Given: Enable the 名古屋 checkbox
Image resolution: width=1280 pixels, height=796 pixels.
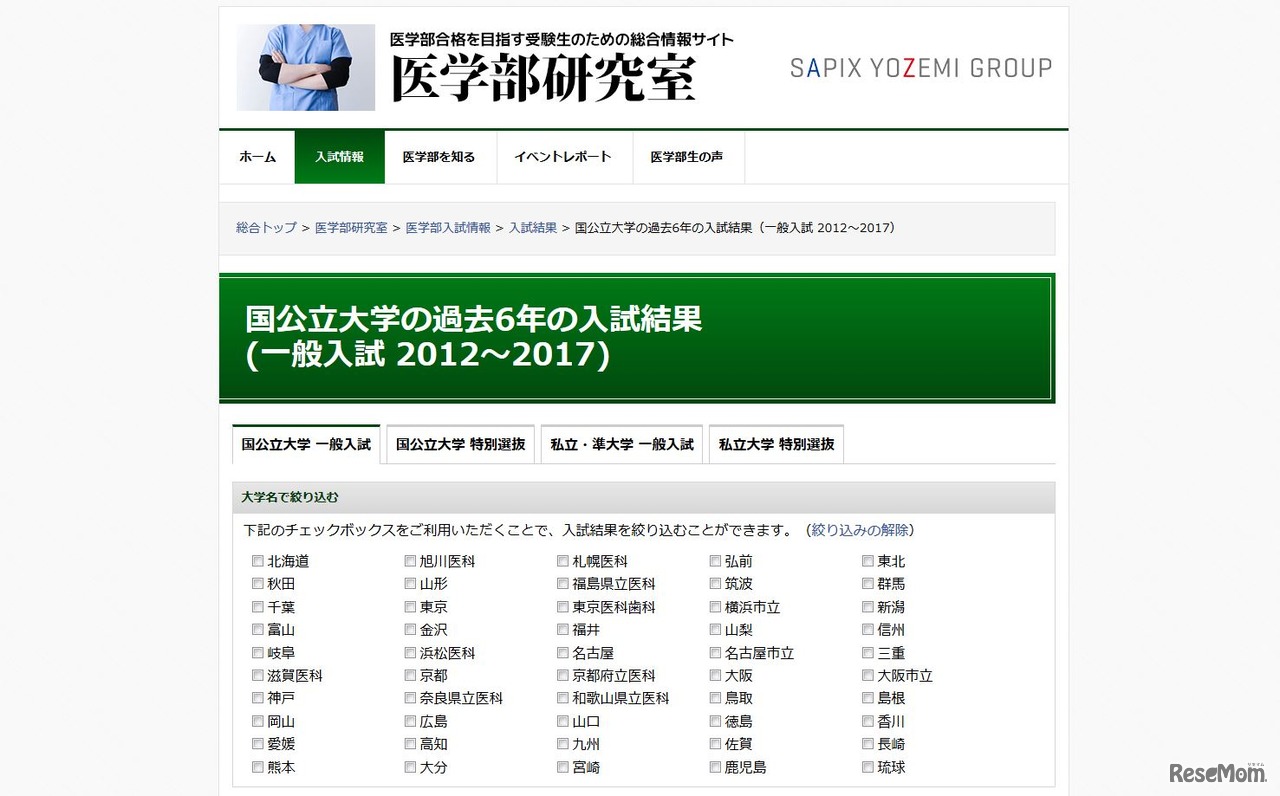Looking at the screenshot, I should [x=563, y=652].
